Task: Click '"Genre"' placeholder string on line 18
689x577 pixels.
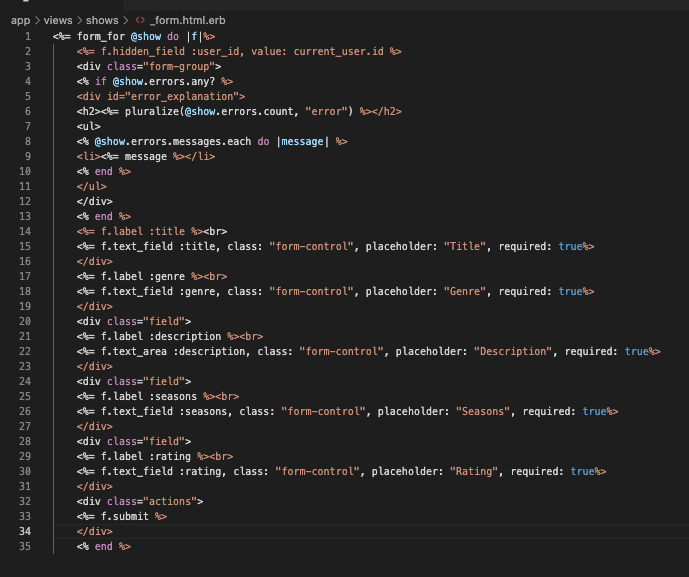Action: coord(465,291)
